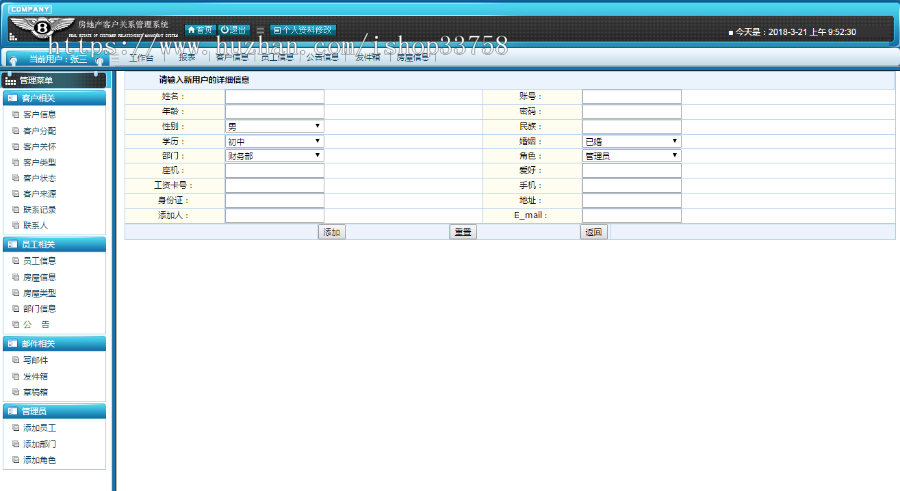Open 写邮件 compose mail icon
The width and height of the screenshot is (900, 491).
[15, 360]
